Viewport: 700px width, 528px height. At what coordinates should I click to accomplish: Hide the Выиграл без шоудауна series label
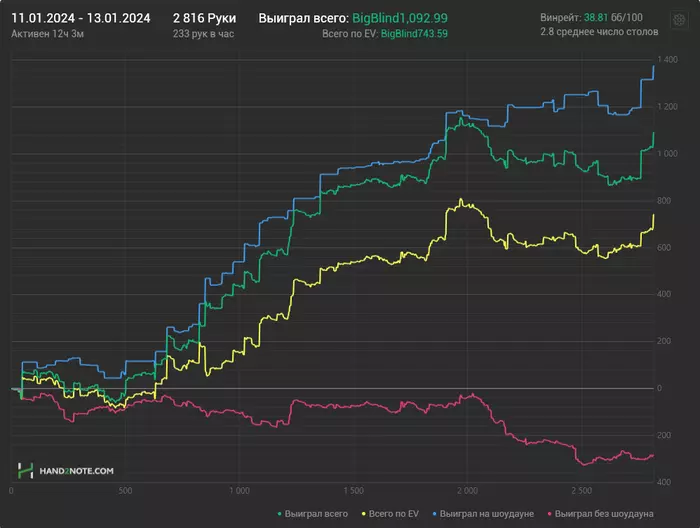point(604,514)
